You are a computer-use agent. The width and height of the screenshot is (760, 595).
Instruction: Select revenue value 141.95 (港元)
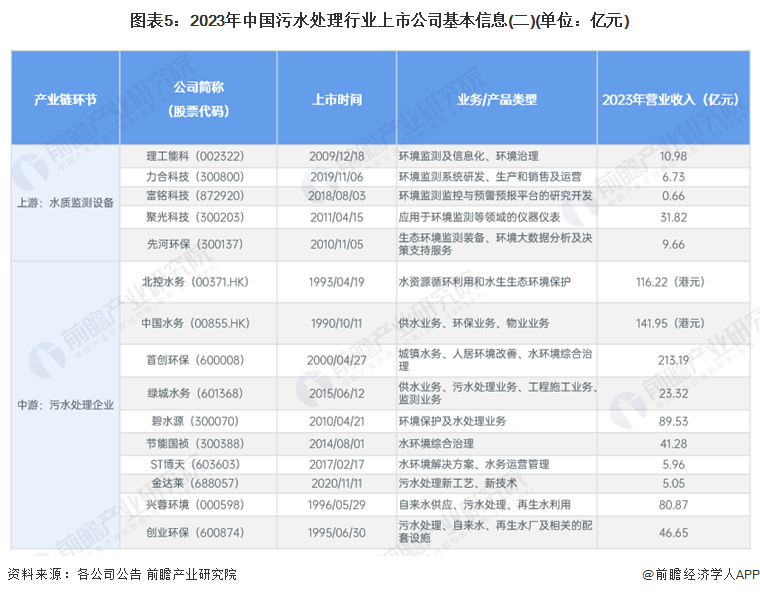(x=670, y=323)
